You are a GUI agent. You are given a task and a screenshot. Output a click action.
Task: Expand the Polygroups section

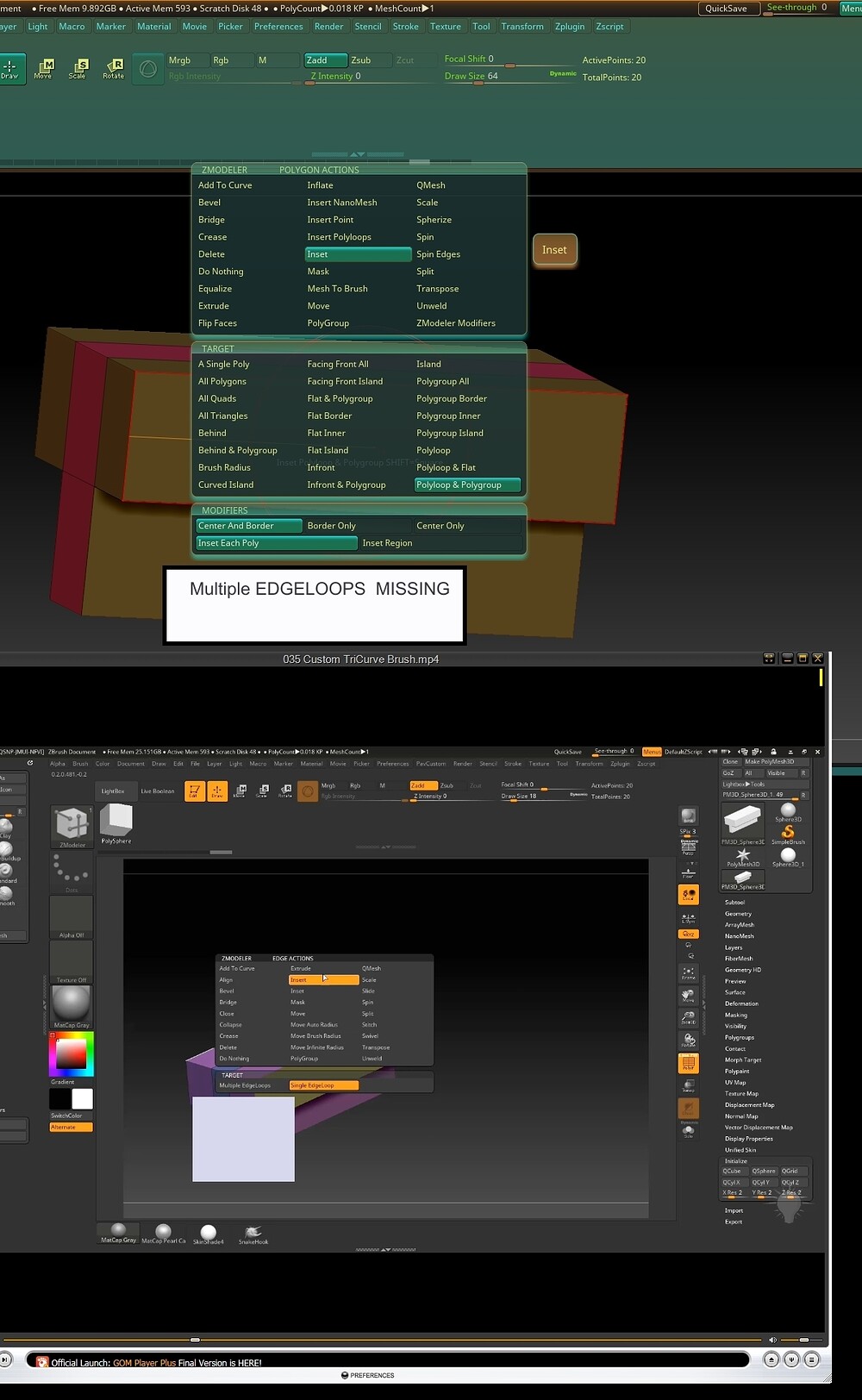[740, 1037]
